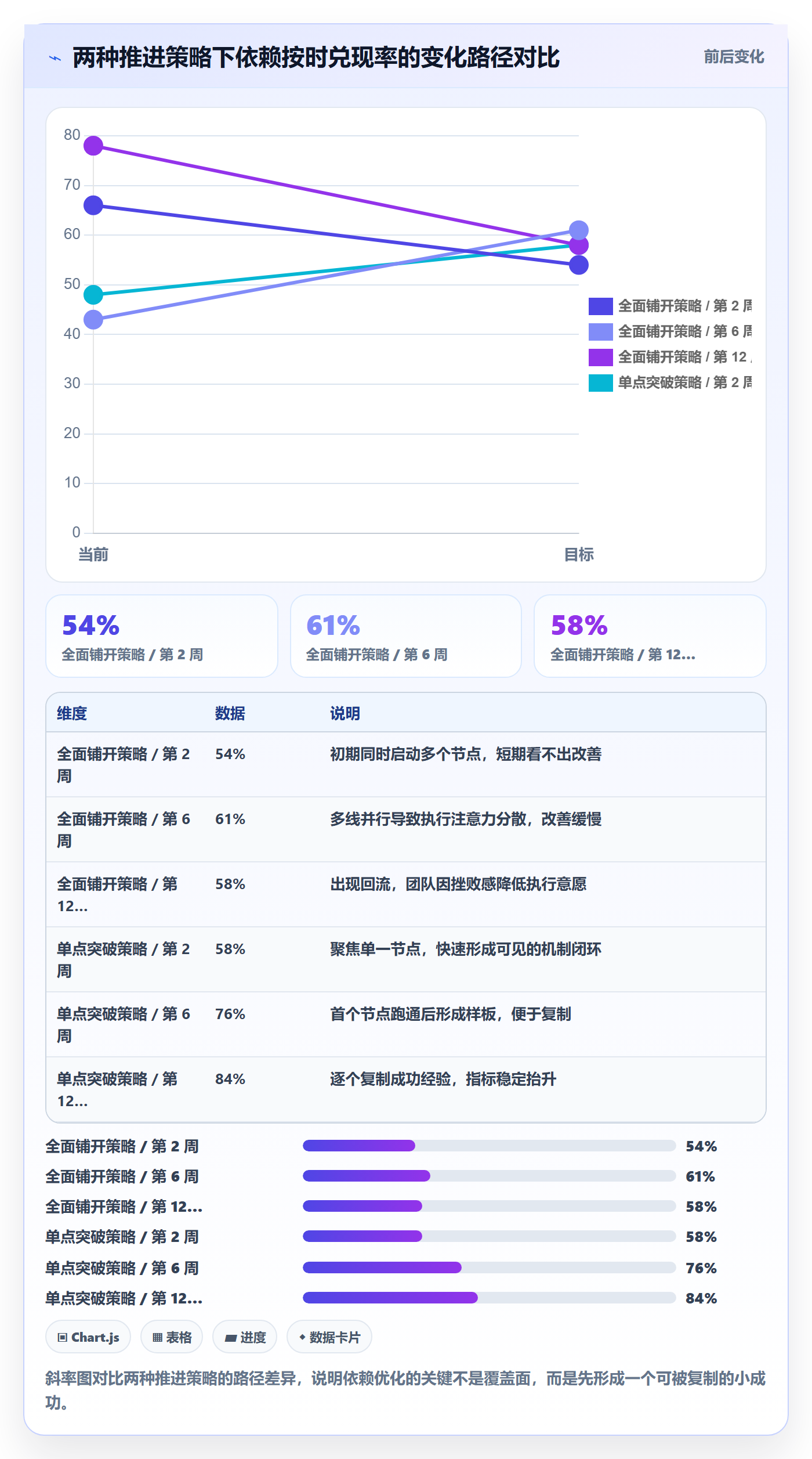Click the 前后变化 label in header

[734, 57]
